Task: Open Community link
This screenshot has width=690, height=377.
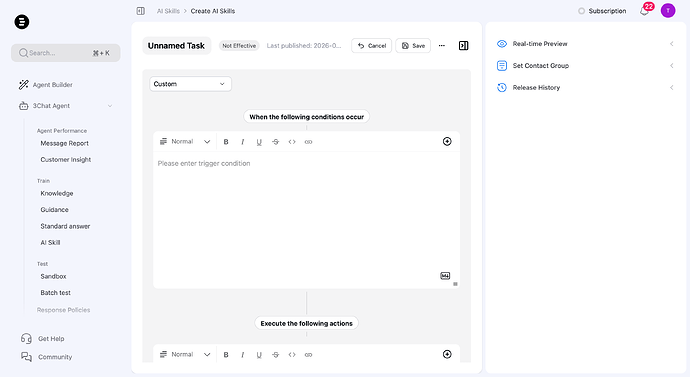Action: [47, 357]
